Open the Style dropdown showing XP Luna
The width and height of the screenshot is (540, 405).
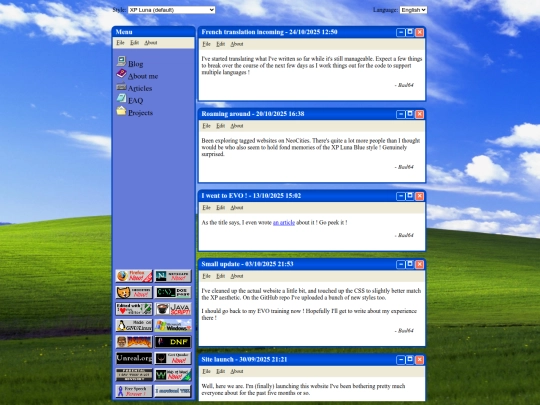pyautogui.click(x=172, y=10)
